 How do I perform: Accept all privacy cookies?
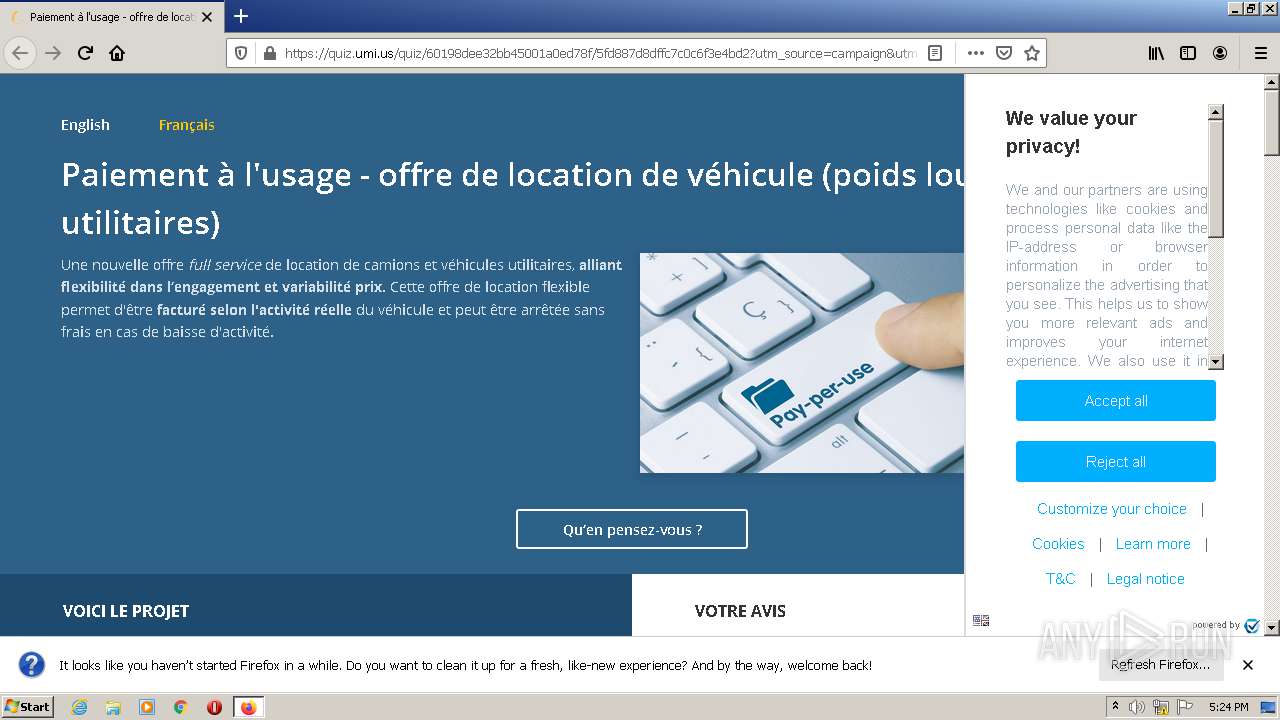tap(1116, 401)
